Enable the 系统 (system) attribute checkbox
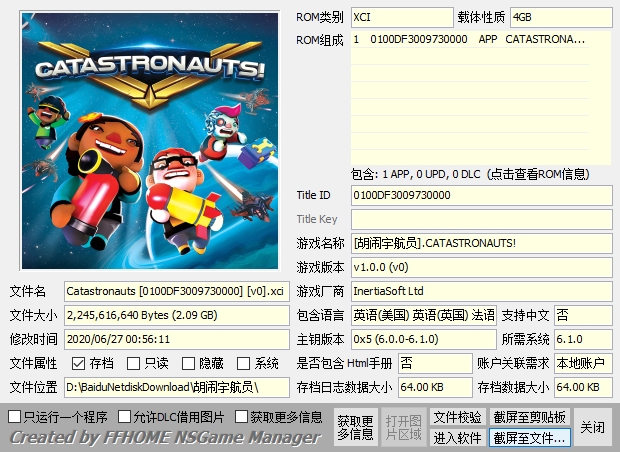620x452 pixels. pos(243,364)
